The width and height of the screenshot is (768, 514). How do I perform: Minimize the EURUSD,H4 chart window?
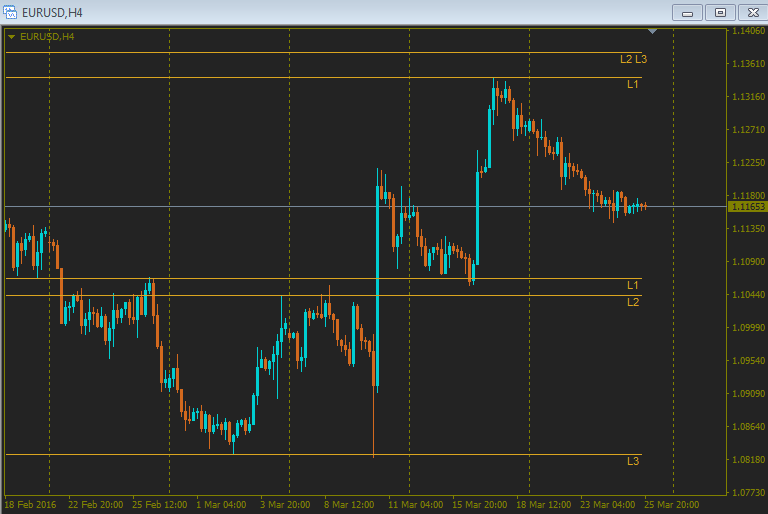(x=687, y=12)
